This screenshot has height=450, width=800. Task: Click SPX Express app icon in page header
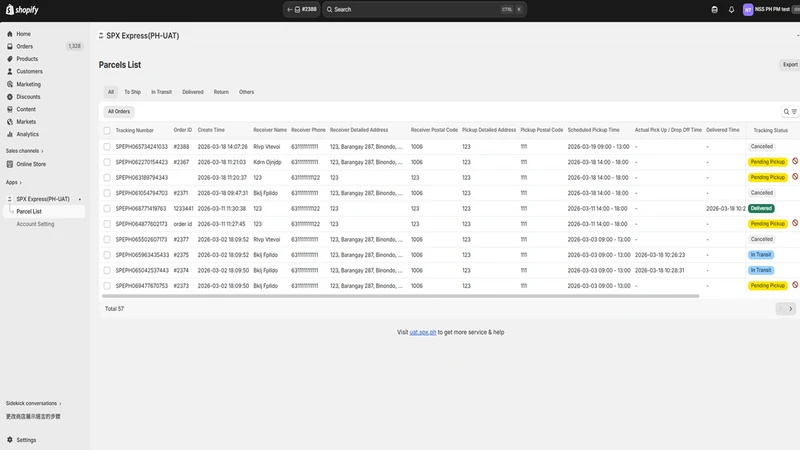point(101,36)
